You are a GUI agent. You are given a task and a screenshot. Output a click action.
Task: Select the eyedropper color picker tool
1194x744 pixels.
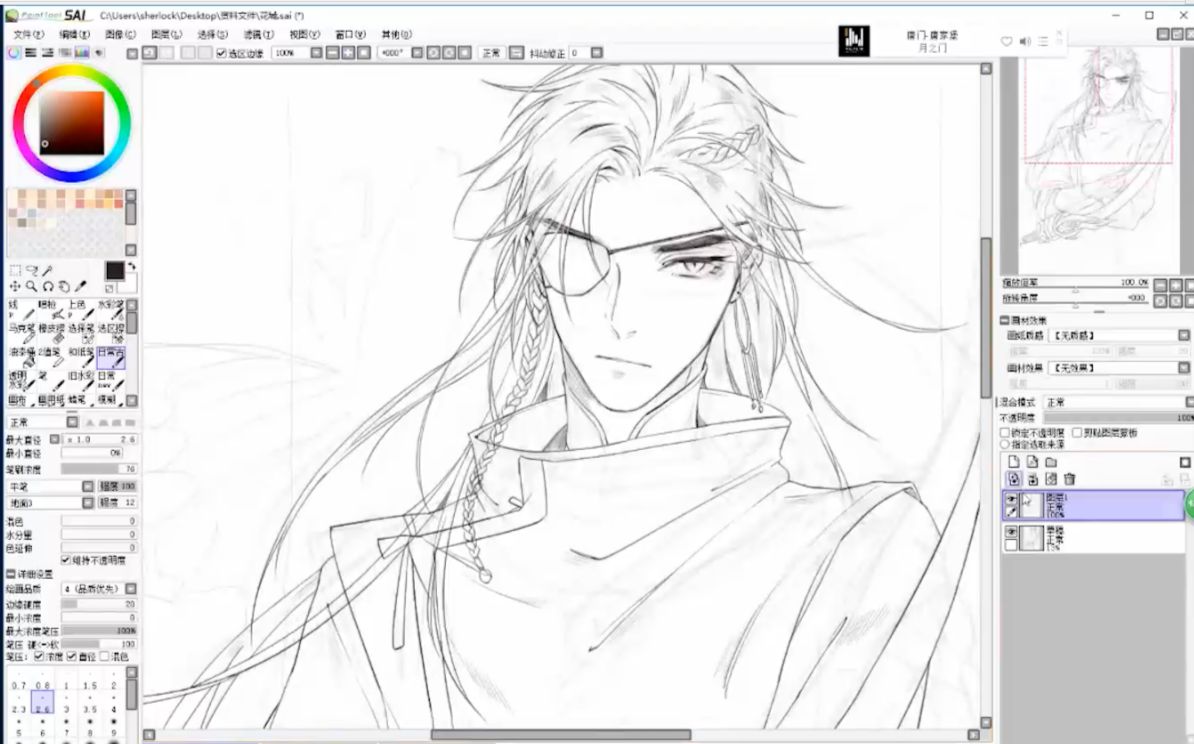[x=80, y=286]
